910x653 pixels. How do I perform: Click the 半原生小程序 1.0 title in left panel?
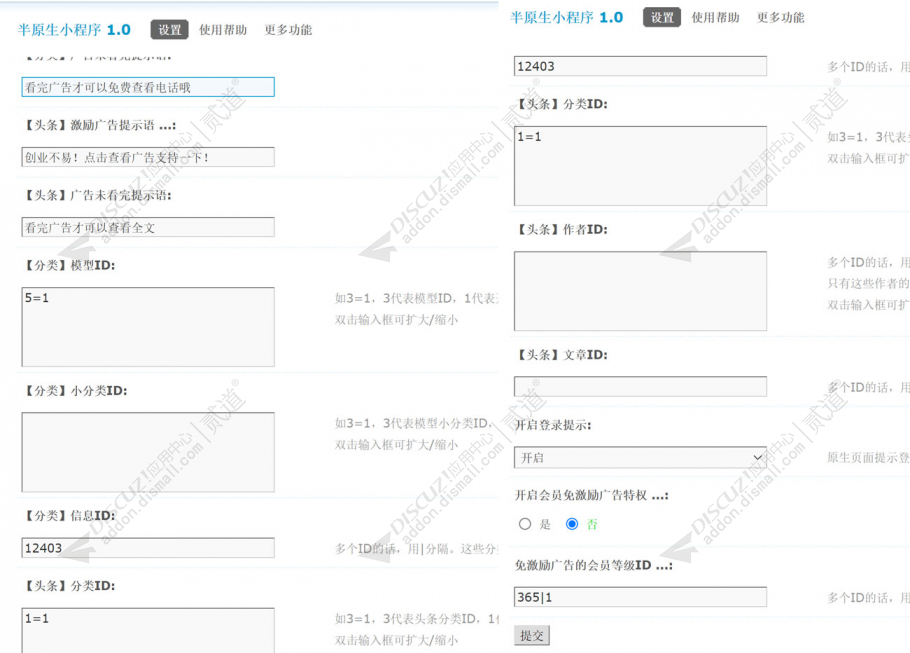point(74,30)
